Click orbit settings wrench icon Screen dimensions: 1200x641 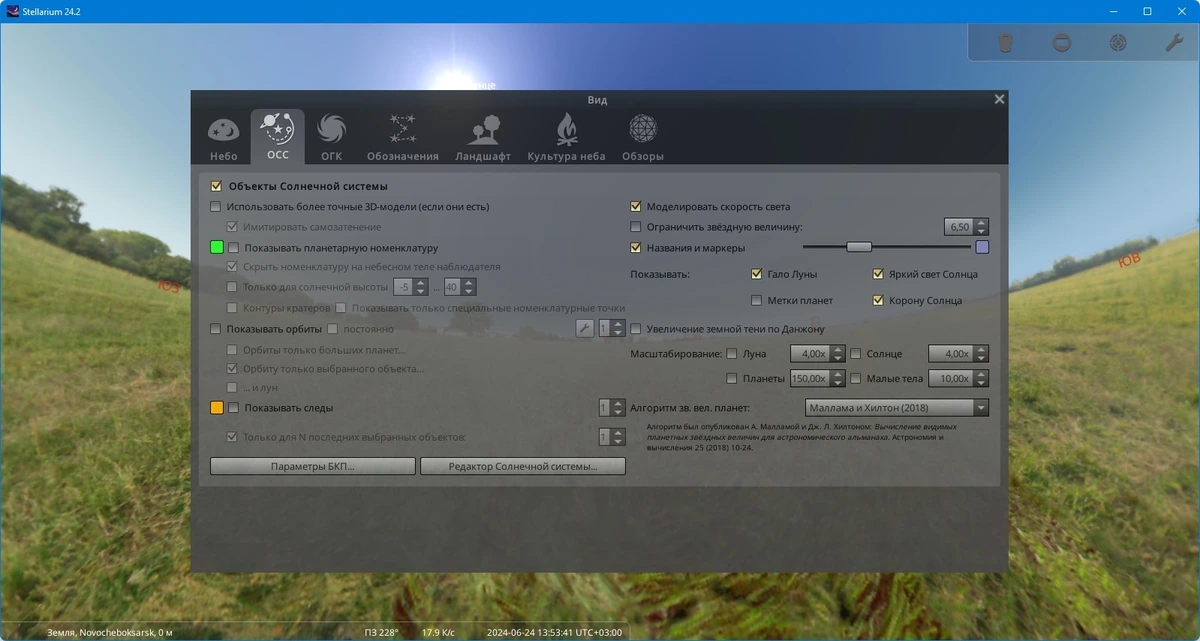point(585,328)
